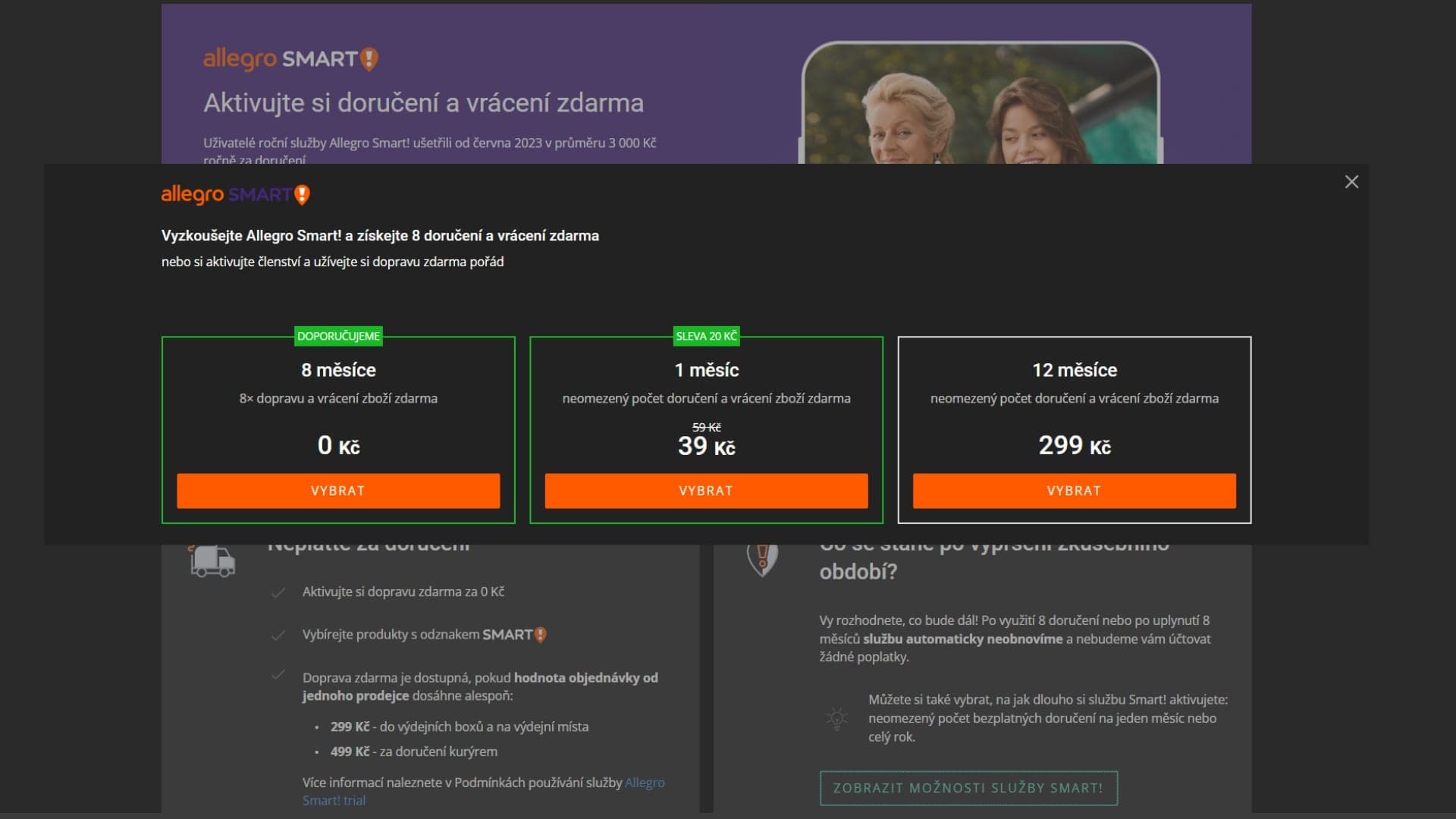The height and width of the screenshot is (819, 1456).
Task: Open the Allegro Smart! trial terms link
Action: pyautogui.click(x=483, y=791)
